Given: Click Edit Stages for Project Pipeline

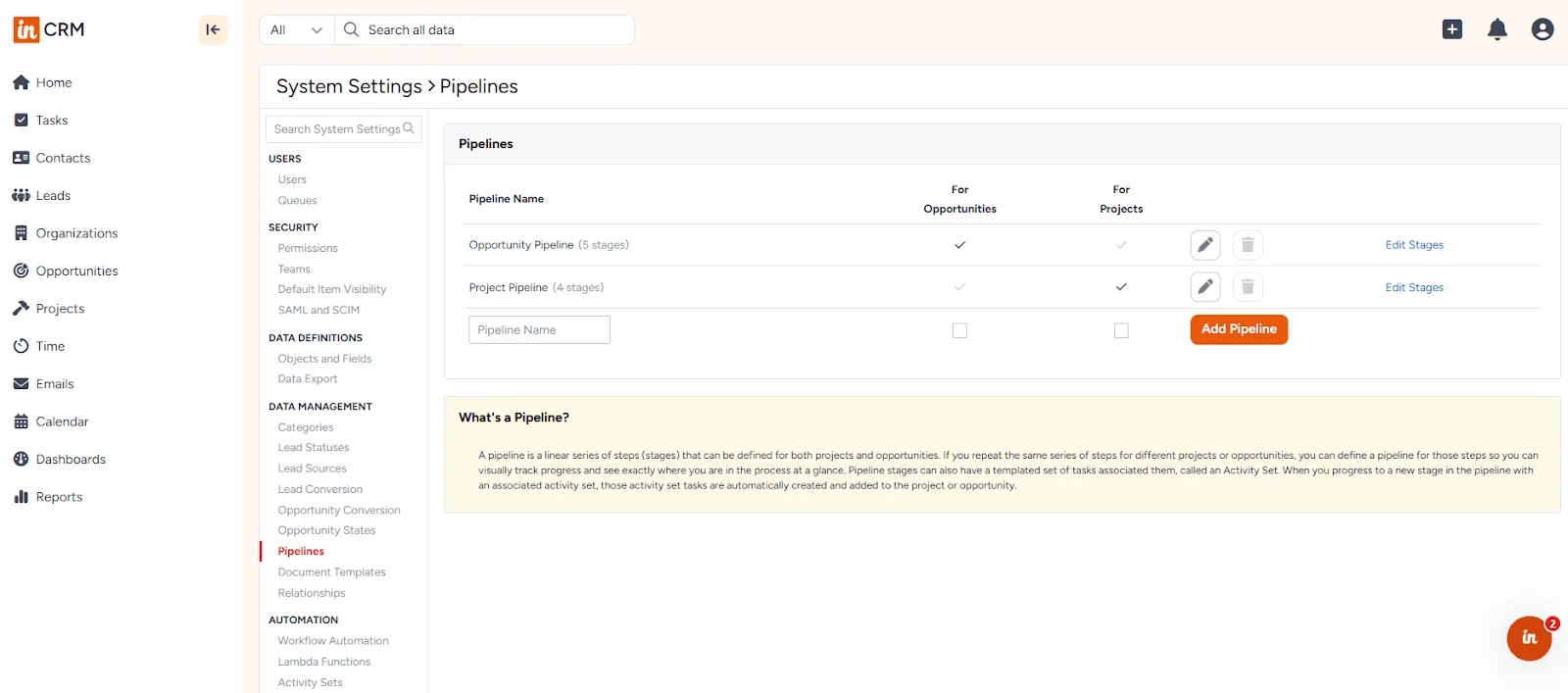Looking at the screenshot, I should (x=1414, y=287).
